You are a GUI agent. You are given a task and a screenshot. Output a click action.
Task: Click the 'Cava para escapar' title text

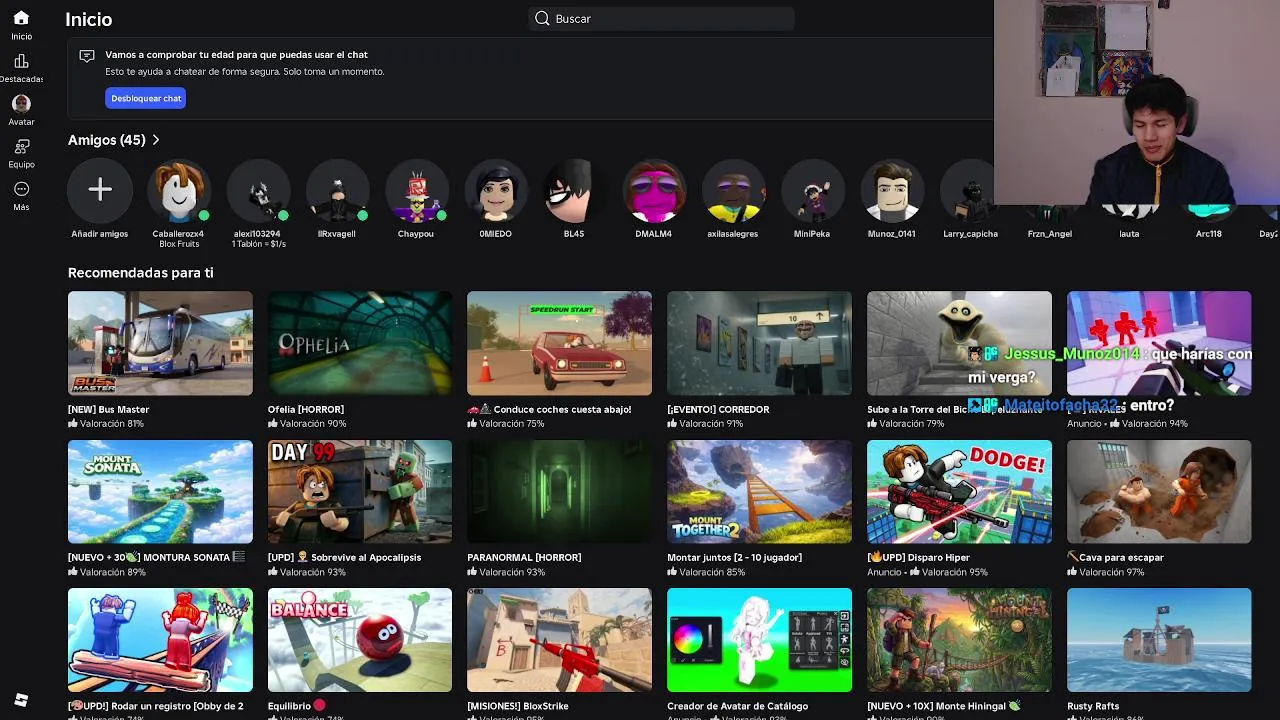click(1122, 557)
